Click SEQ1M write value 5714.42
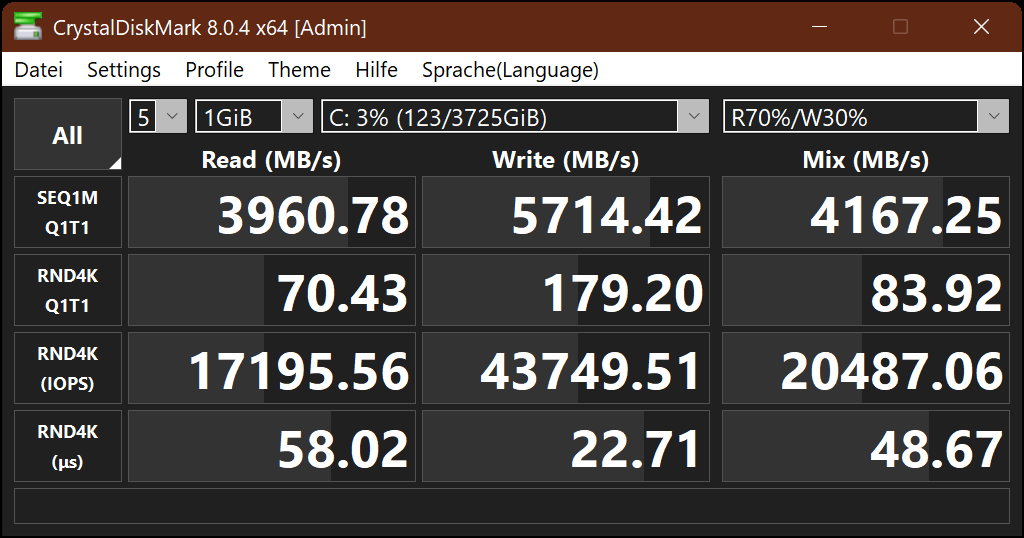This screenshot has height=538, width=1024. pos(566,212)
